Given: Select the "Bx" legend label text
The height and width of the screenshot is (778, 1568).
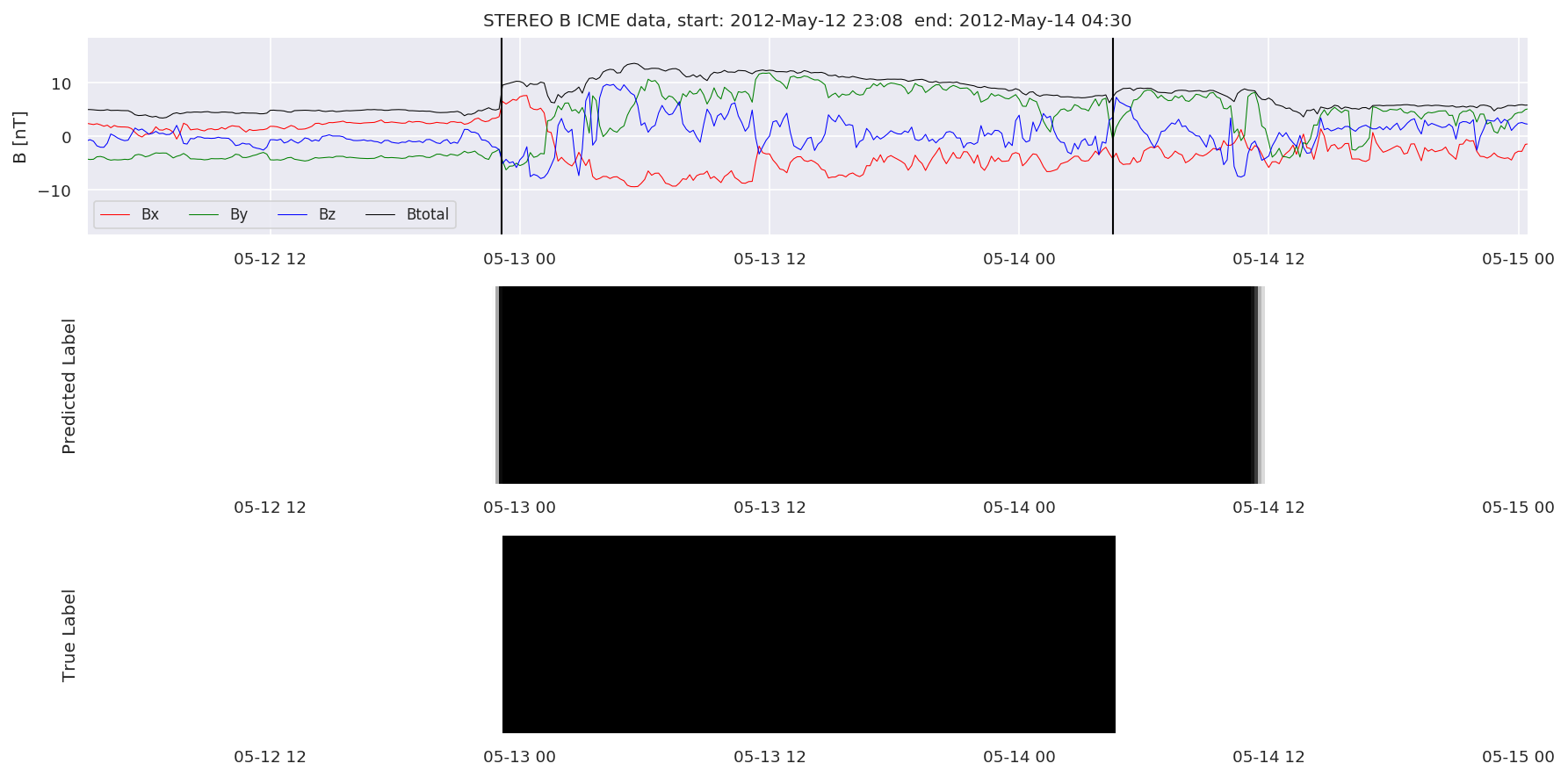Looking at the screenshot, I should pyautogui.click(x=150, y=215).
